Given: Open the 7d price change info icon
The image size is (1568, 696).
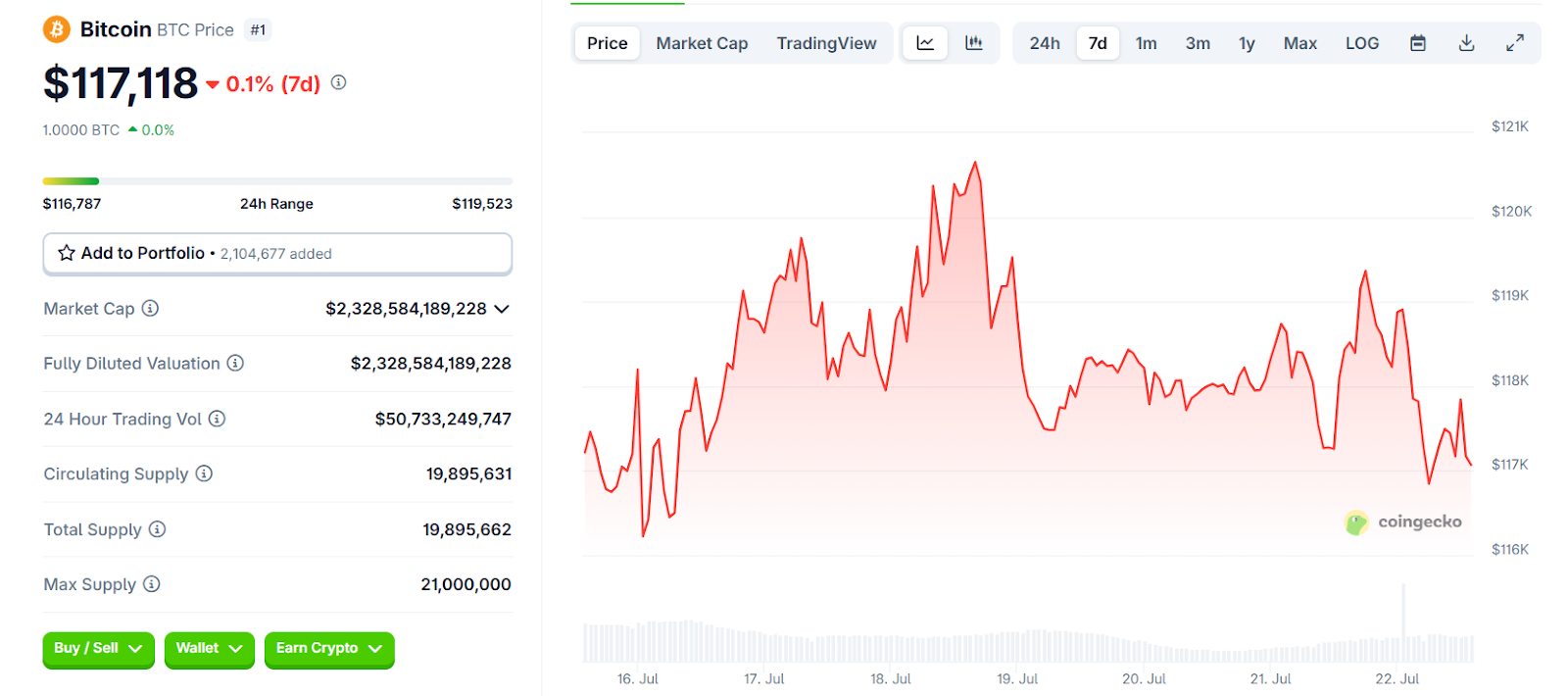Looking at the screenshot, I should [338, 82].
